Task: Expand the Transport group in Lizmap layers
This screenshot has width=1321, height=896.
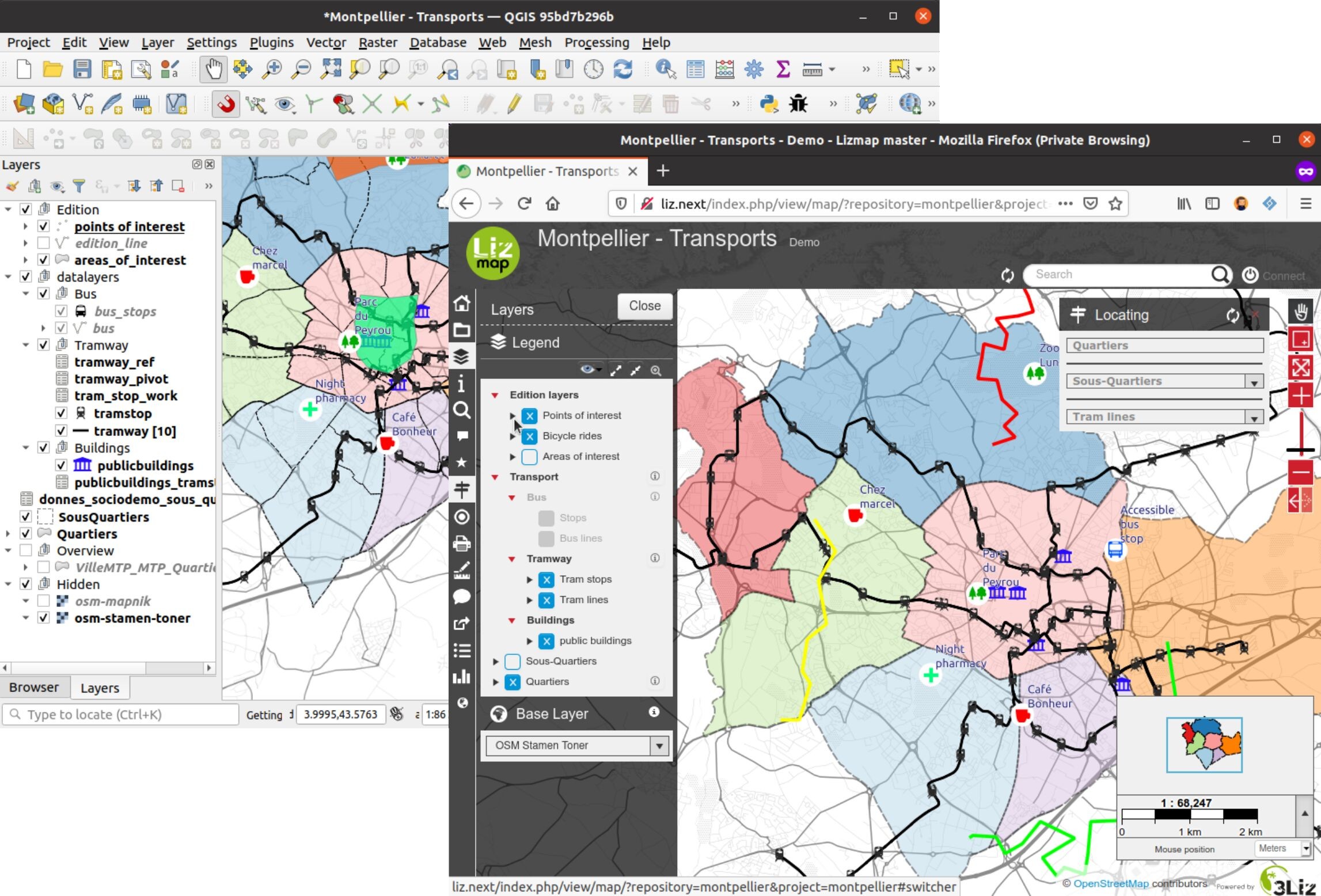Action: tap(497, 476)
